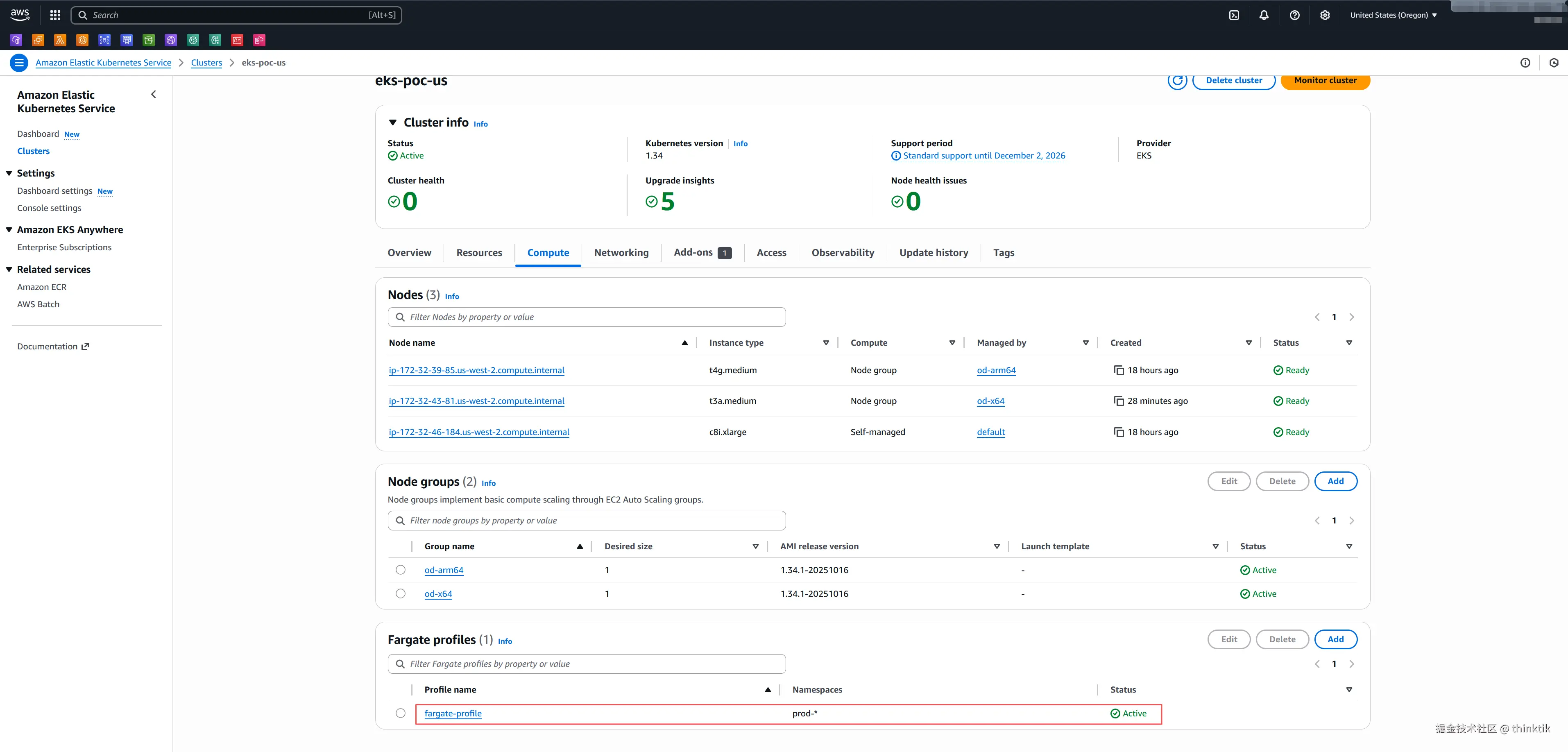Select the fargate-profile radio button
The height and width of the screenshot is (752, 1568).
coord(400,713)
